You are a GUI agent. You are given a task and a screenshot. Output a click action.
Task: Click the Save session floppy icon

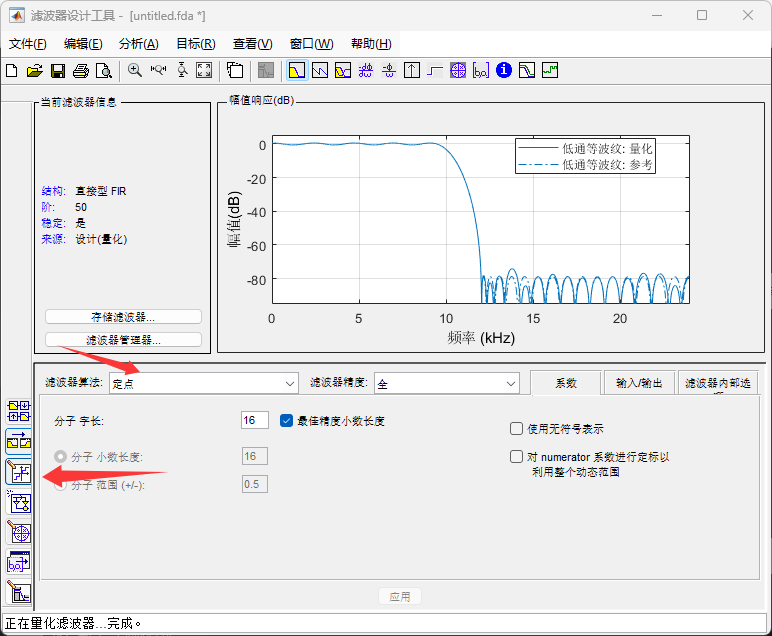58,70
